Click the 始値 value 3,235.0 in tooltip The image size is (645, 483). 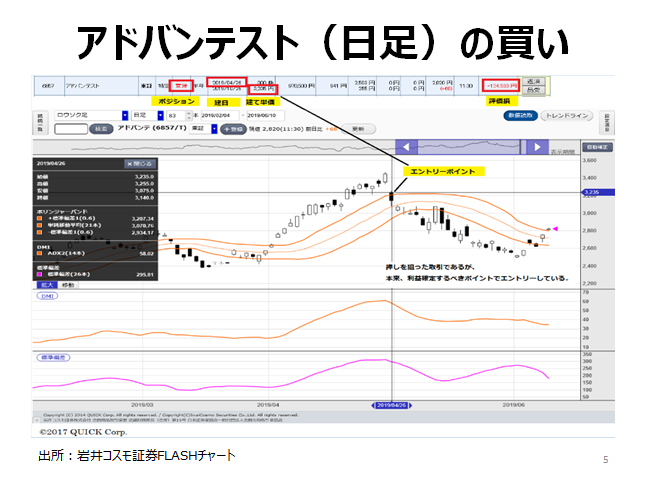[144, 177]
